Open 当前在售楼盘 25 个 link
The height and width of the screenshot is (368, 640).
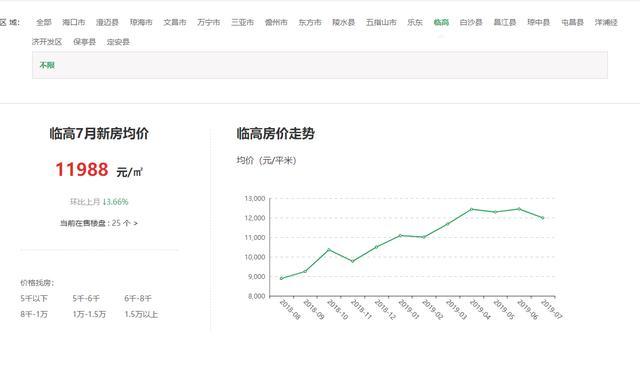click(99, 223)
